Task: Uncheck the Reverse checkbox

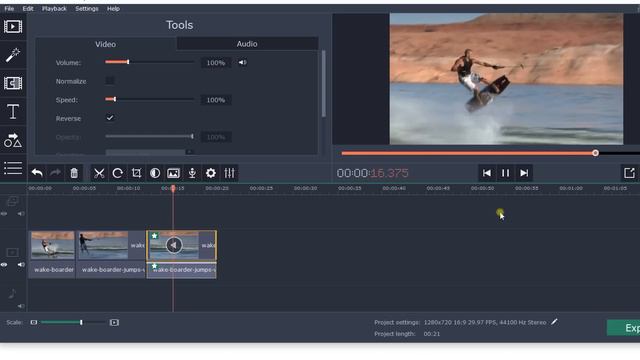Action: coord(110,118)
